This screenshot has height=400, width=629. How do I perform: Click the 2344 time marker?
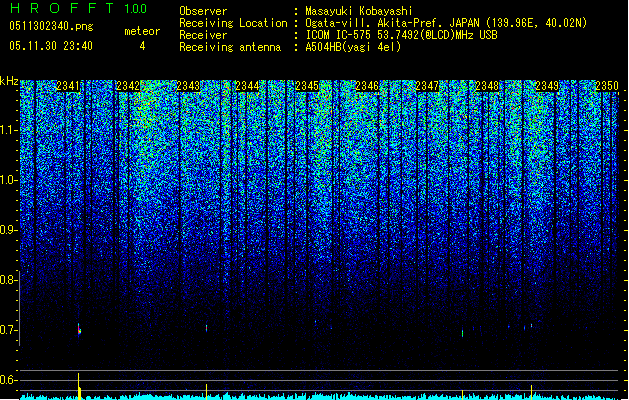pos(248,86)
